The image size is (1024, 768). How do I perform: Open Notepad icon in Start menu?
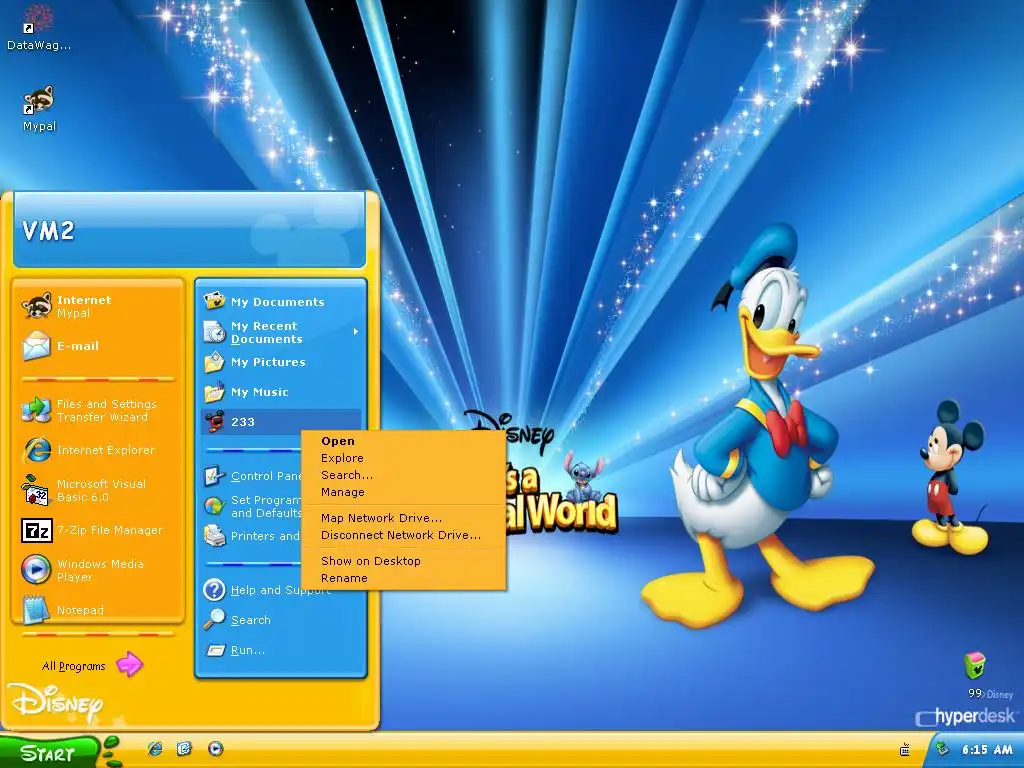tap(36, 609)
